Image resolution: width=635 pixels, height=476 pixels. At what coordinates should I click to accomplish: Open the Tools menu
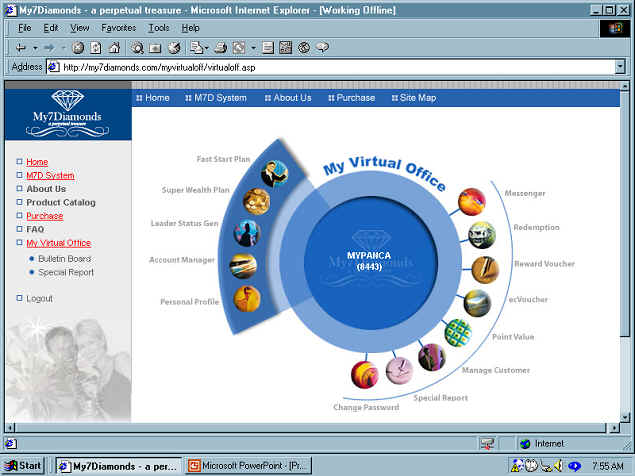(159, 28)
